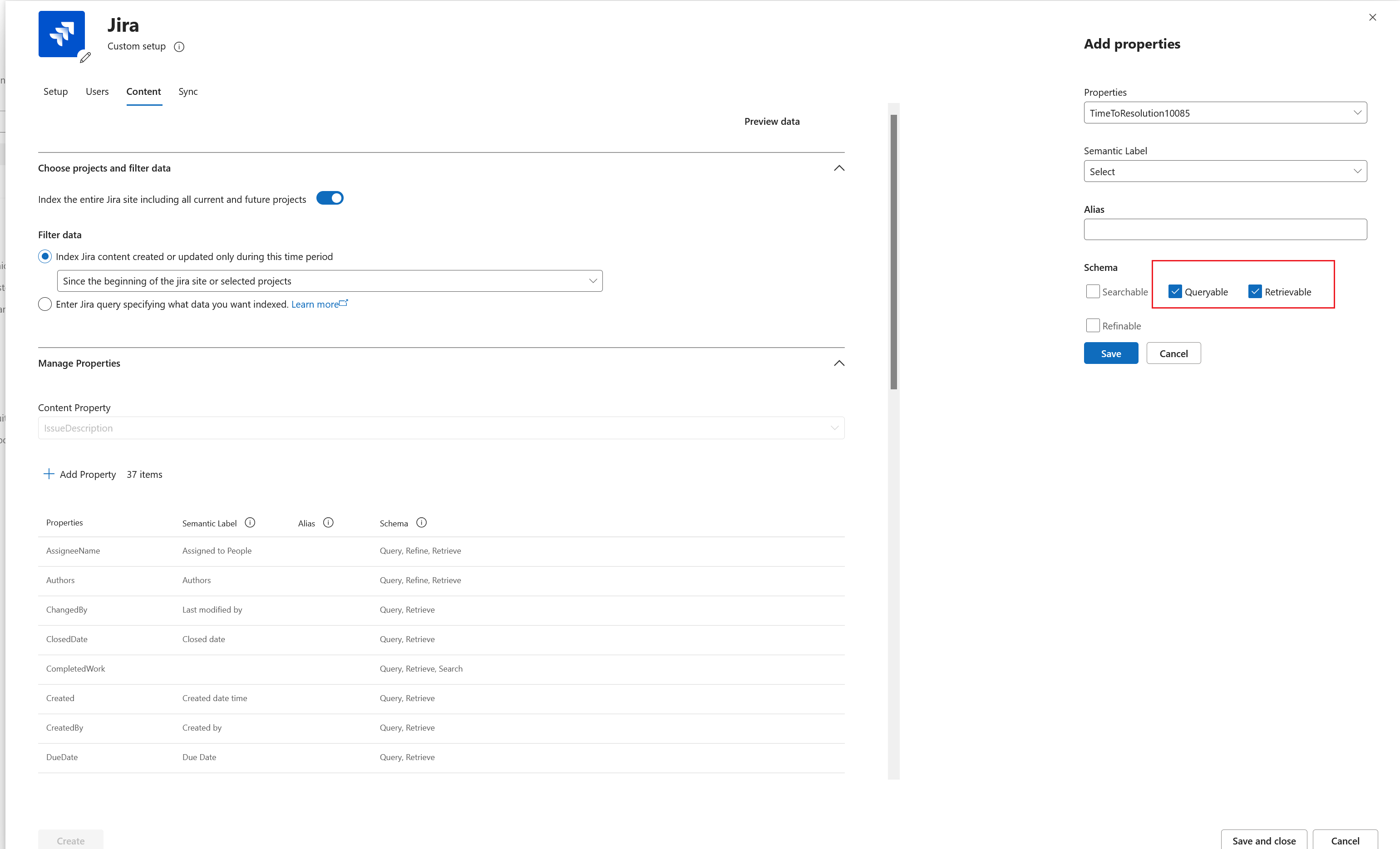Switch to the Sync tab
Image resolution: width=1400 pixels, height=849 pixels.
coord(188,91)
